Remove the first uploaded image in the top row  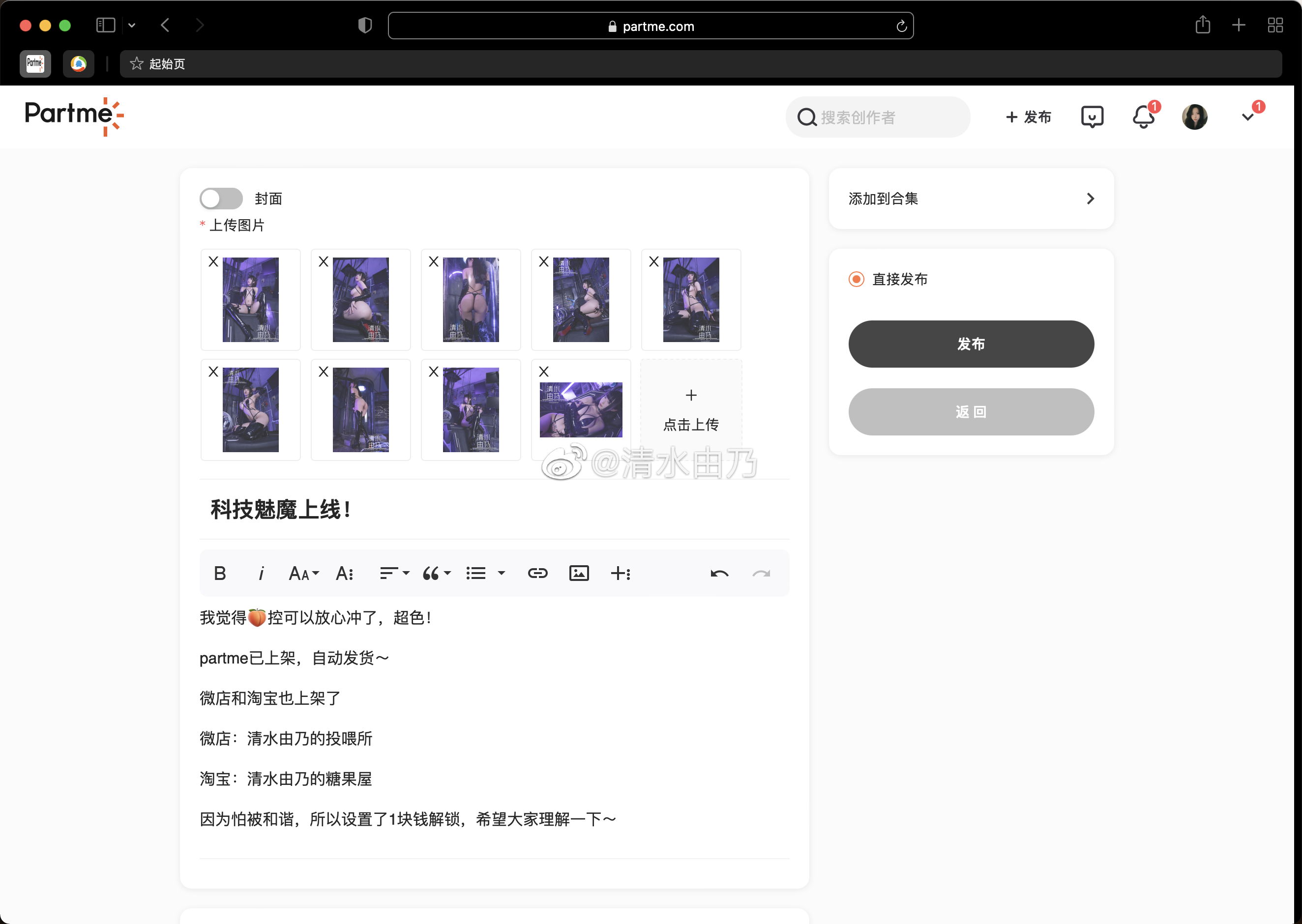tap(213, 262)
